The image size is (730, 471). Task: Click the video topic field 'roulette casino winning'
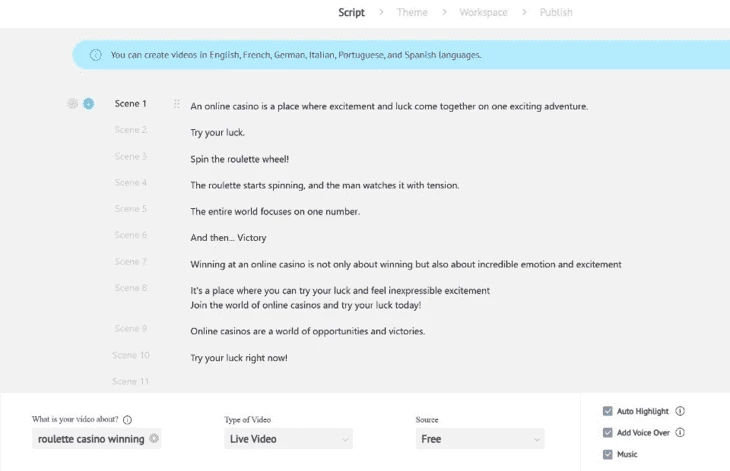click(x=96, y=439)
